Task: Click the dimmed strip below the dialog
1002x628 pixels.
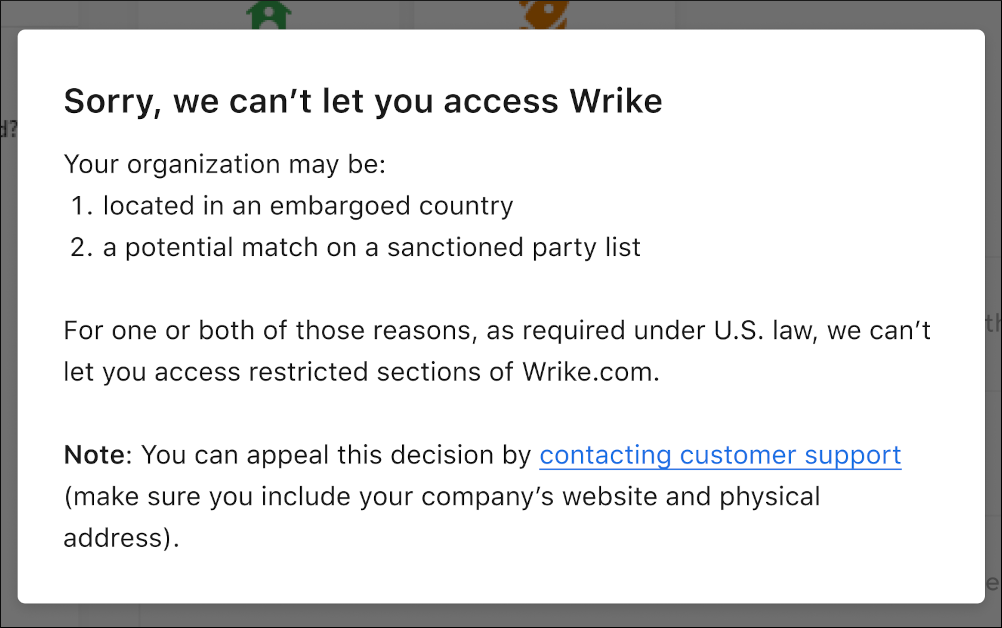Action: click(x=500, y=616)
